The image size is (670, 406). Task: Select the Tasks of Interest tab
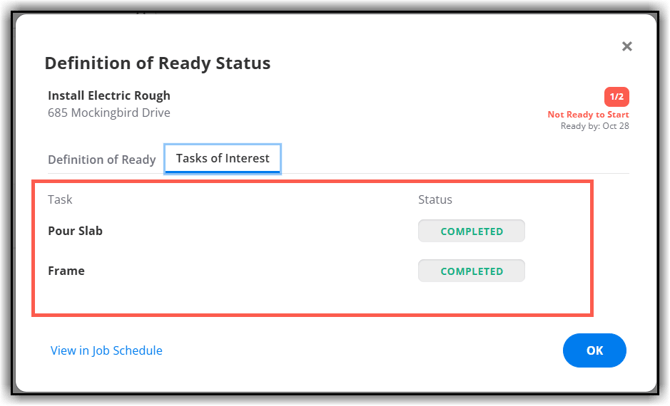click(x=223, y=158)
